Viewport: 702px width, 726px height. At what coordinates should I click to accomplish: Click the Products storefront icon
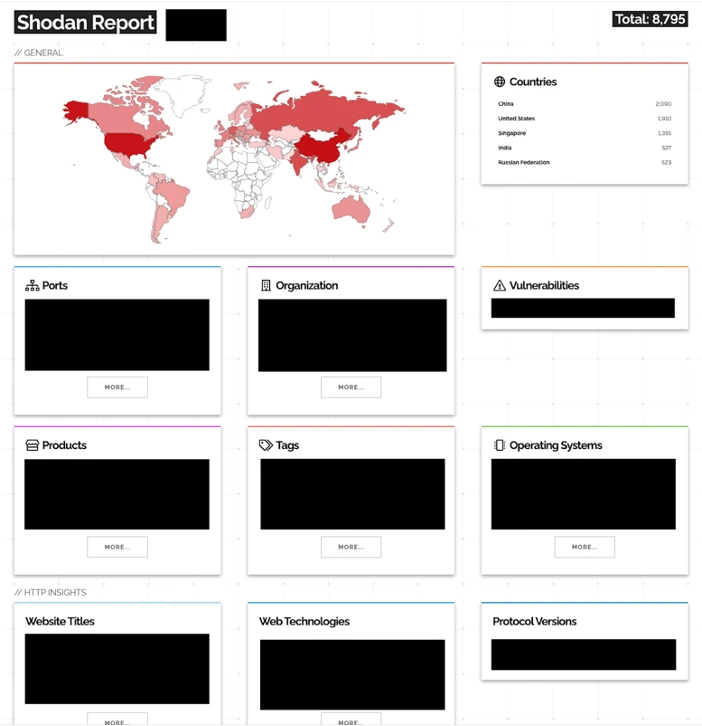32,445
